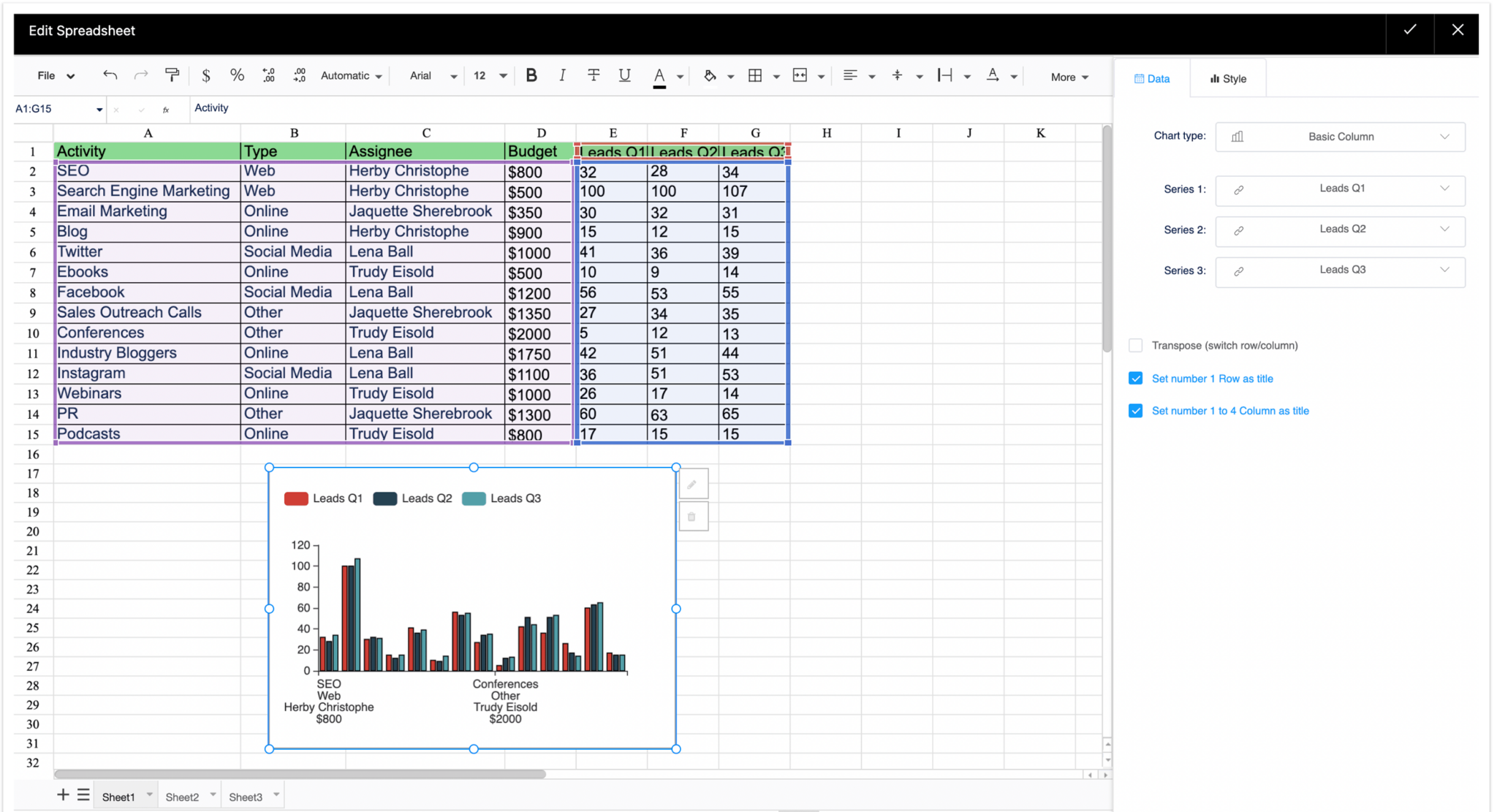Click the Undo icon
The height and width of the screenshot is (812, 1497).
click(x=110, y=75)
